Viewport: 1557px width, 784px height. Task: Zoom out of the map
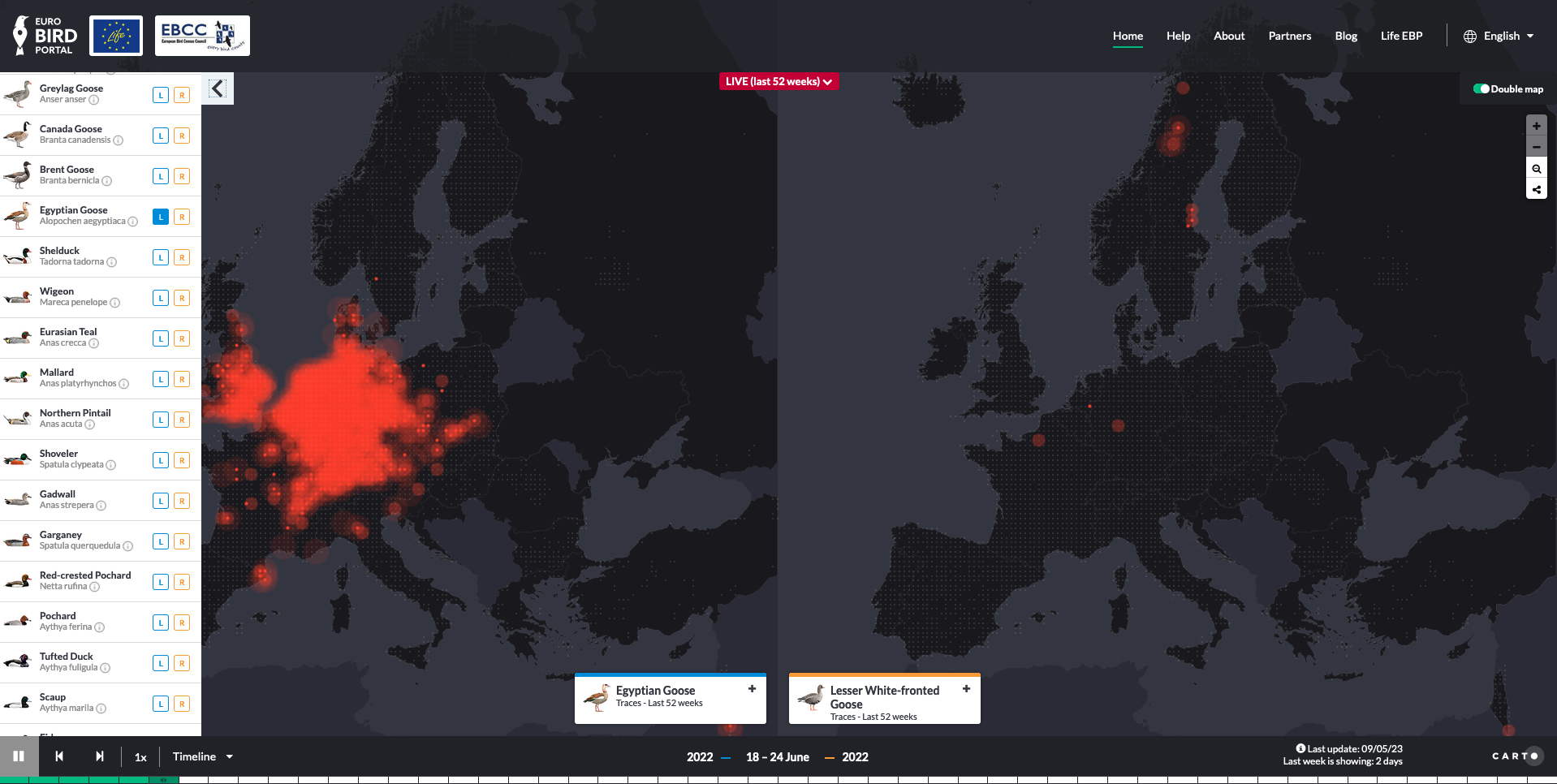coord(1536,147)
